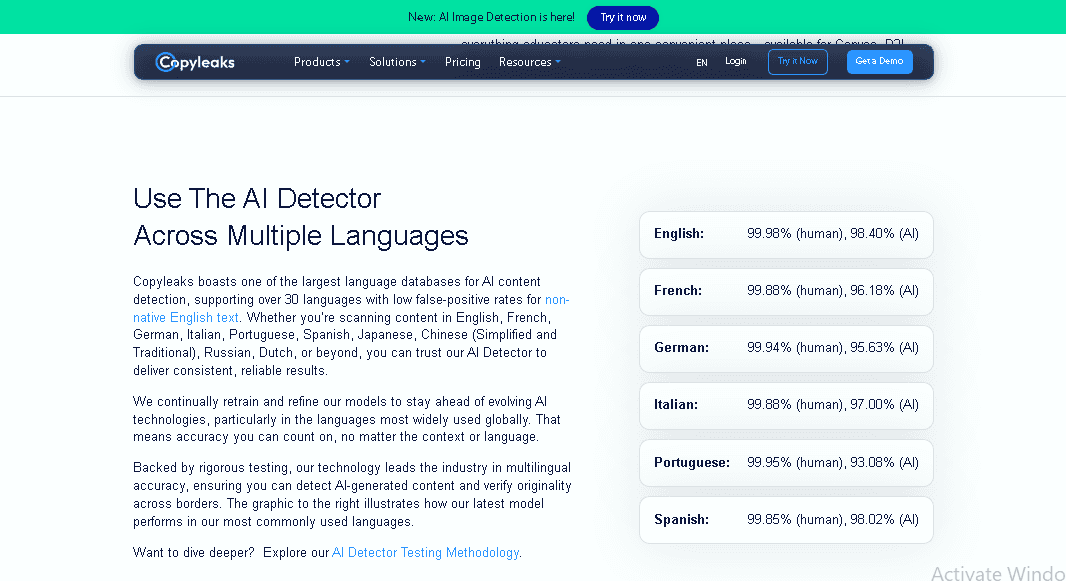Expand the Resources dropdown
This screenshot has width=1066, height=581.
click(x=528, y=62)
